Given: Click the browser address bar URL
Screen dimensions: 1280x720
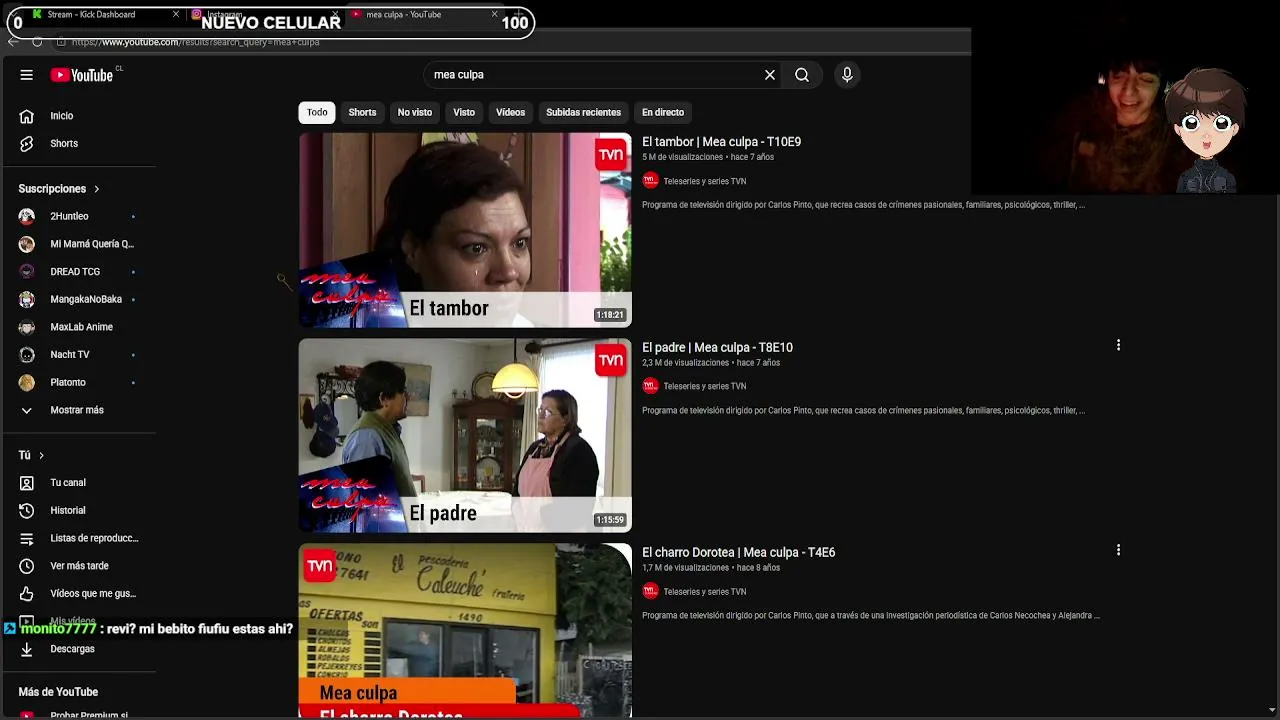Looking at the screenshot, I should 196,42.
